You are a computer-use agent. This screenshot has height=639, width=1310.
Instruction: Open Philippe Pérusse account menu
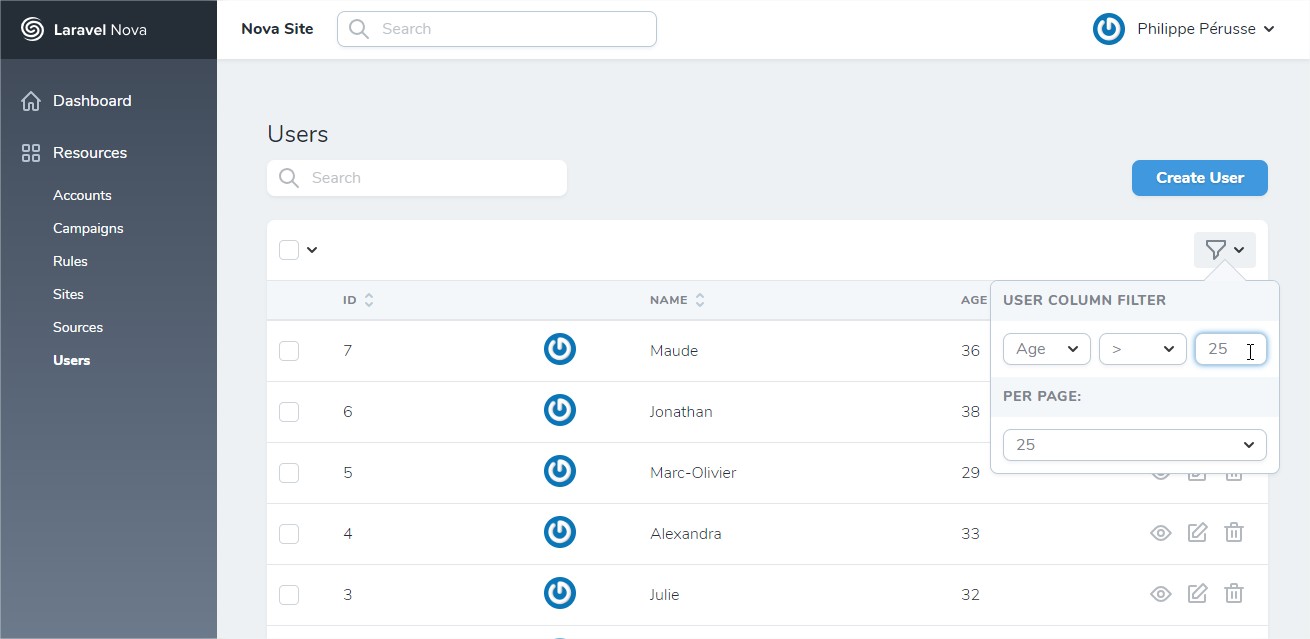pyautogui.click(x=1184, y=29)
